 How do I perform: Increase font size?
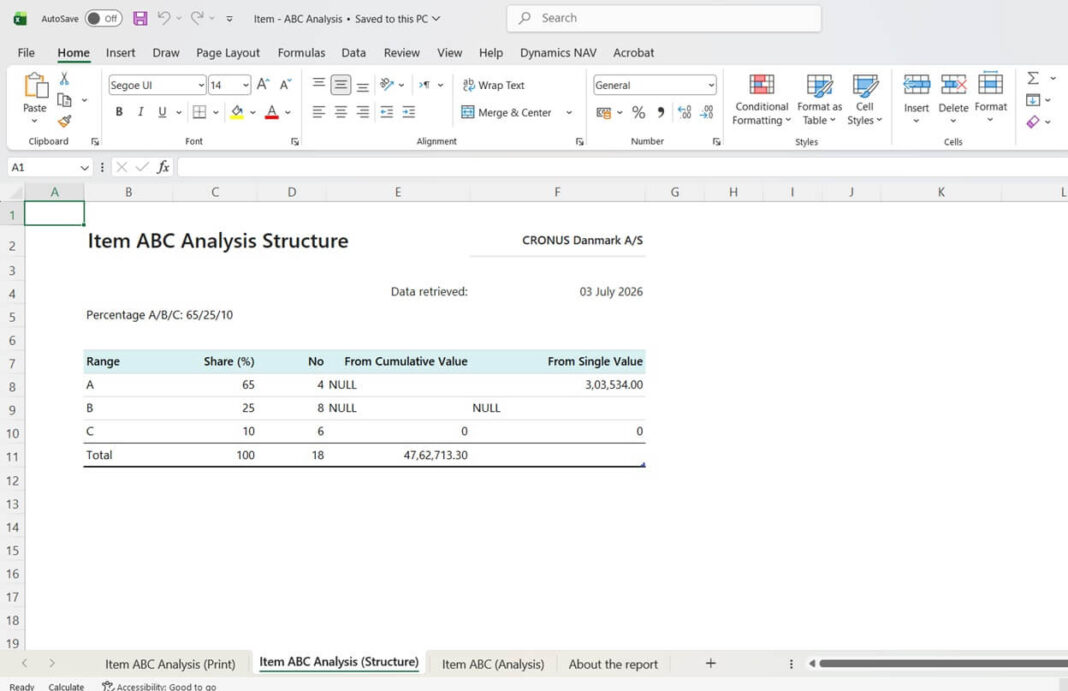(263, 84)
